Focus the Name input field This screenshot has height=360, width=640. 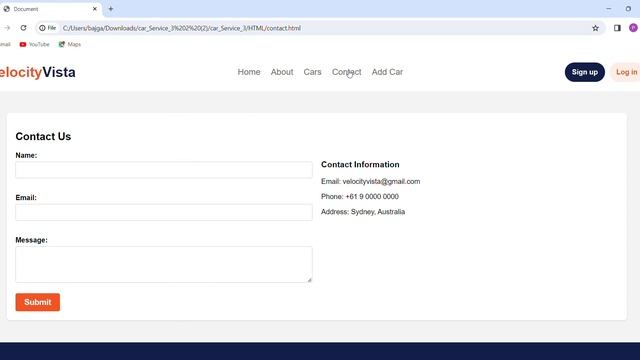164,170
